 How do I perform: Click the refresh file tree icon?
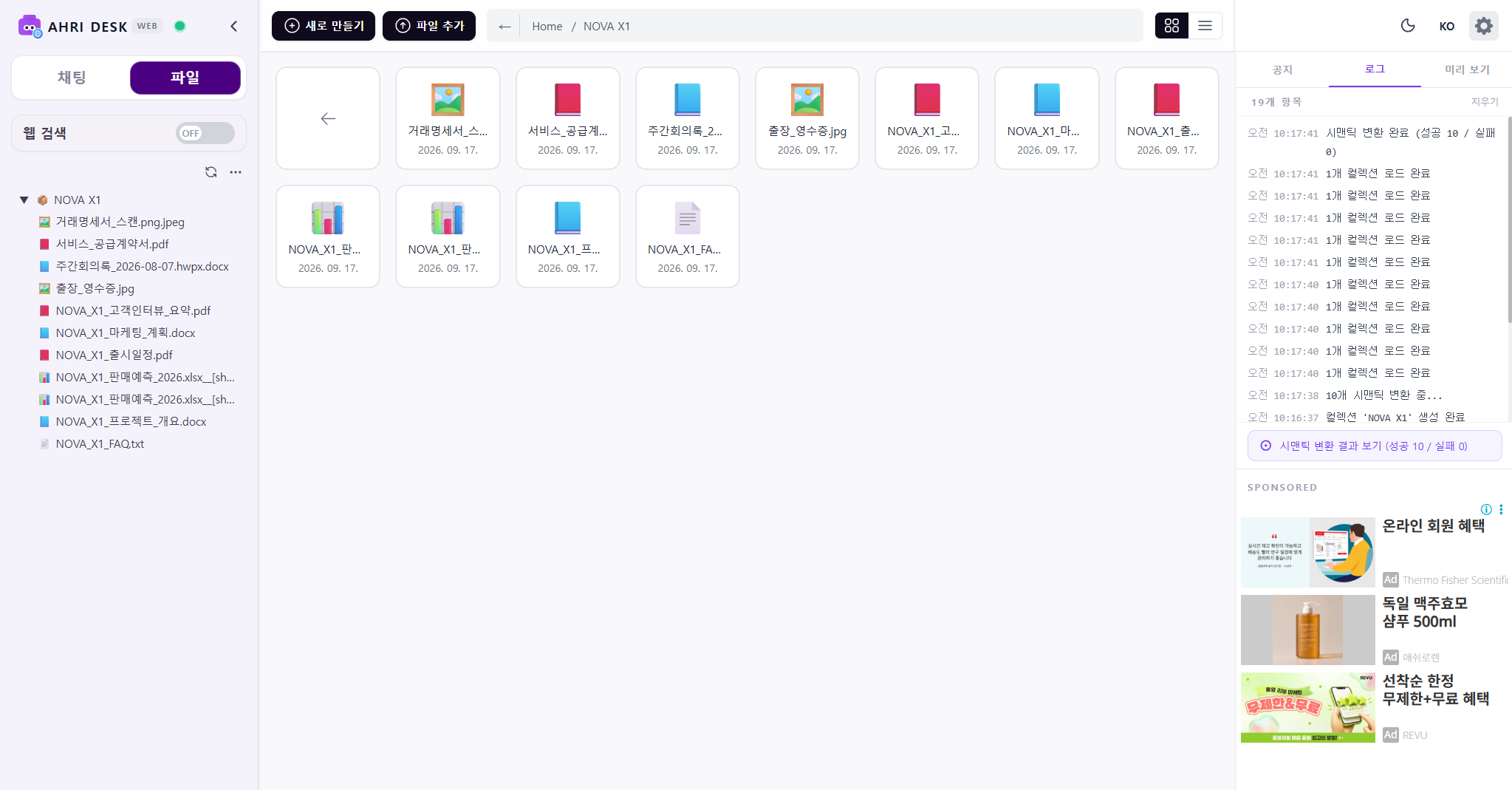[211, 172]
